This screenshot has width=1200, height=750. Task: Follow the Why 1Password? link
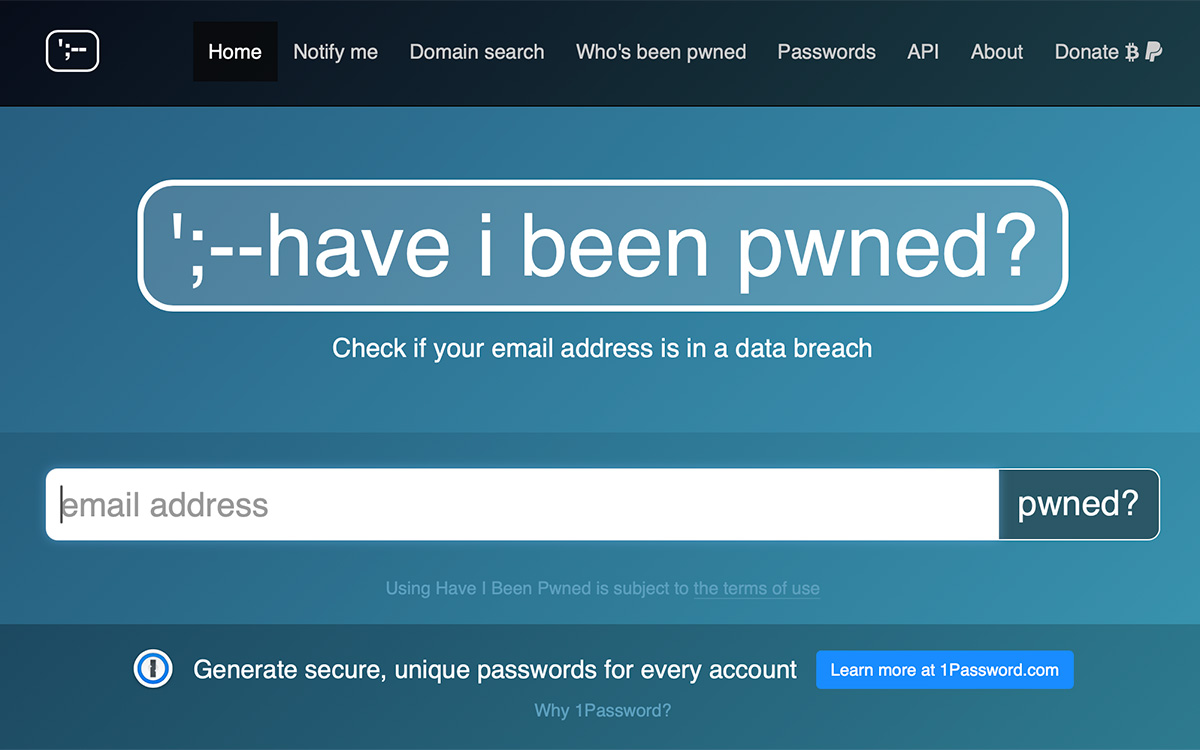(602, 711)
